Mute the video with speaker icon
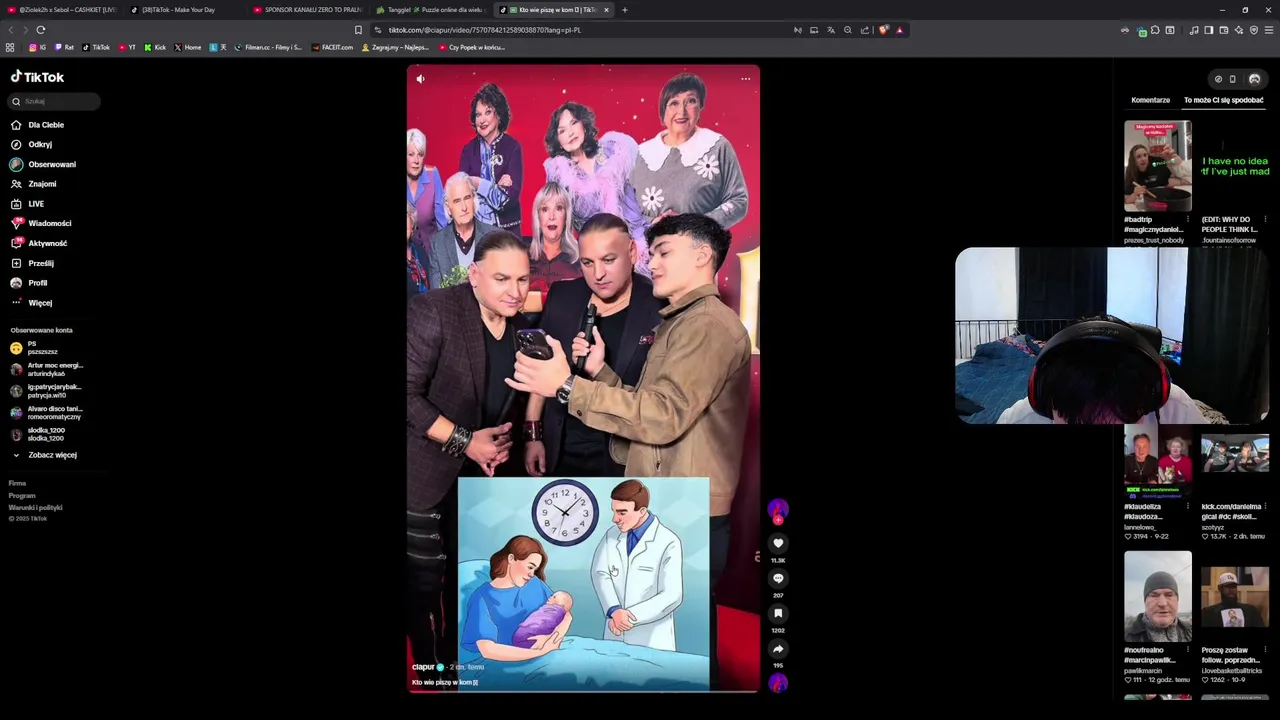This screenshot has width=1280, height=720. pyautogui.click(x=420, y=79)
